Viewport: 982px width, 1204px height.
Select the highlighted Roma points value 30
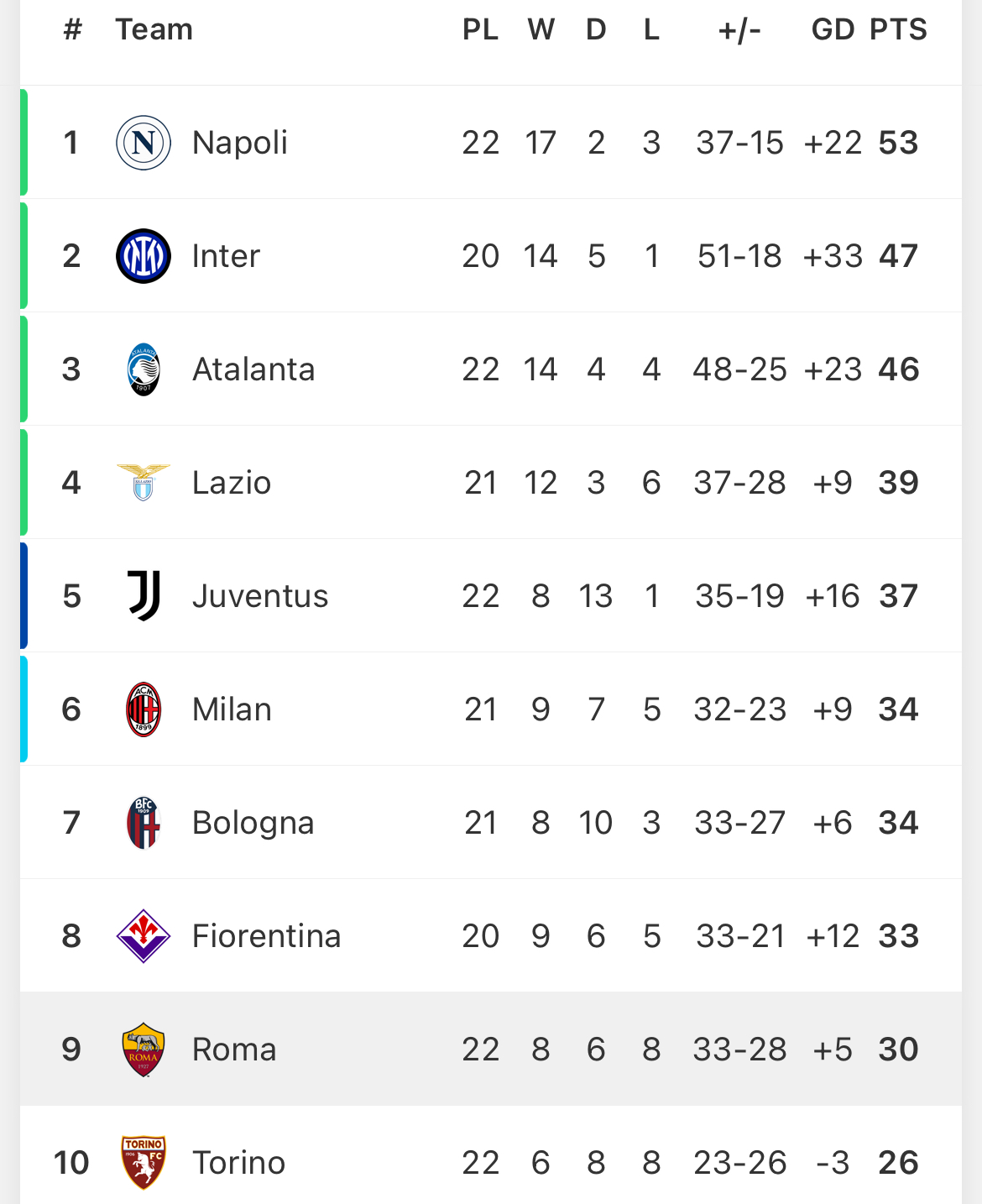point(898,1050)
